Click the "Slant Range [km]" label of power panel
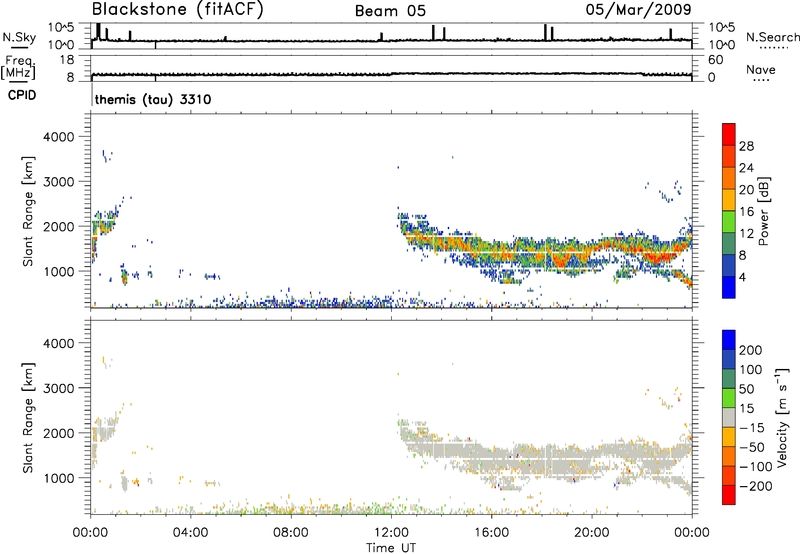Viewport: 800px width, 554px height. (28, 211)
